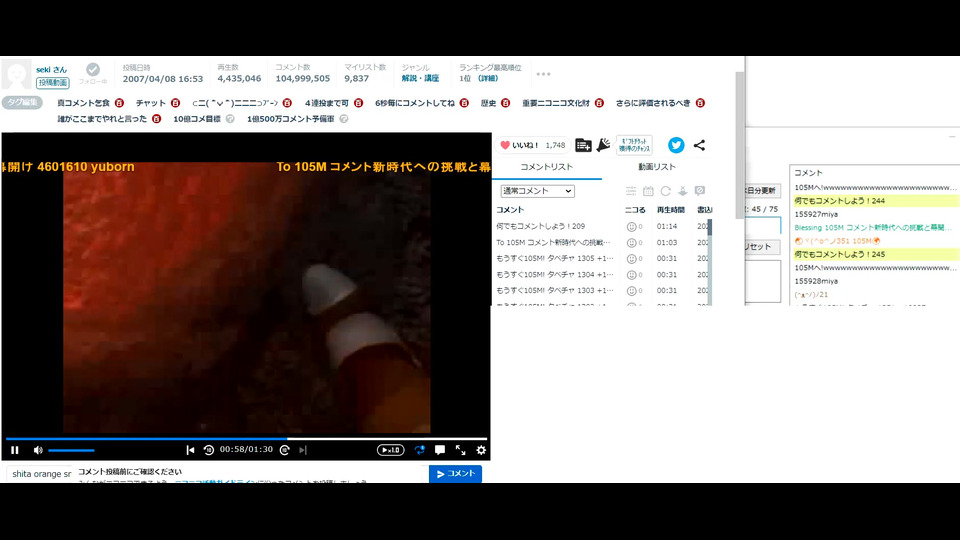Open gift ticket chance banner

tap(634, 145)
